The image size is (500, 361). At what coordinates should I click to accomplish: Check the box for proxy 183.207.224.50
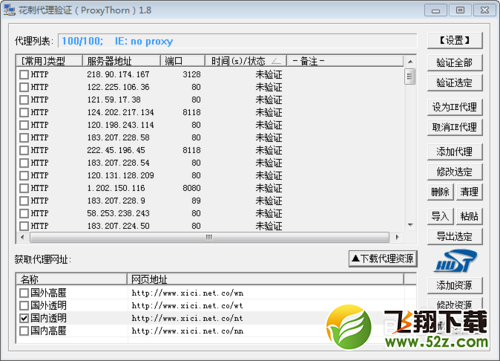(24, 226)
